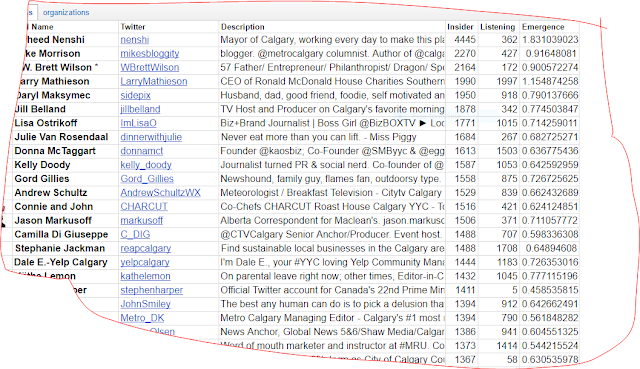Open the nenshi Twitter link
Image resolution: width=640 pixels, height=369 pixels.
(135, 40)
